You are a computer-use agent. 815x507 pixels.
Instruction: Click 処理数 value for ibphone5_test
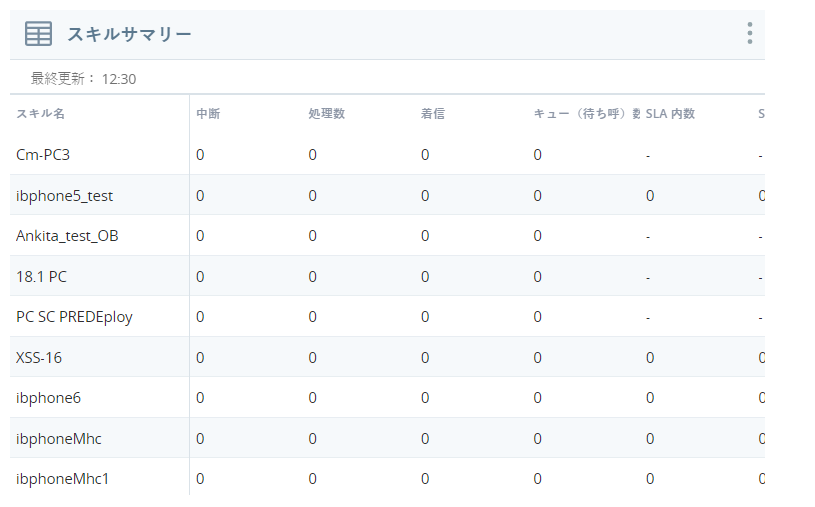pyautogui.click(x=312, y=196)
